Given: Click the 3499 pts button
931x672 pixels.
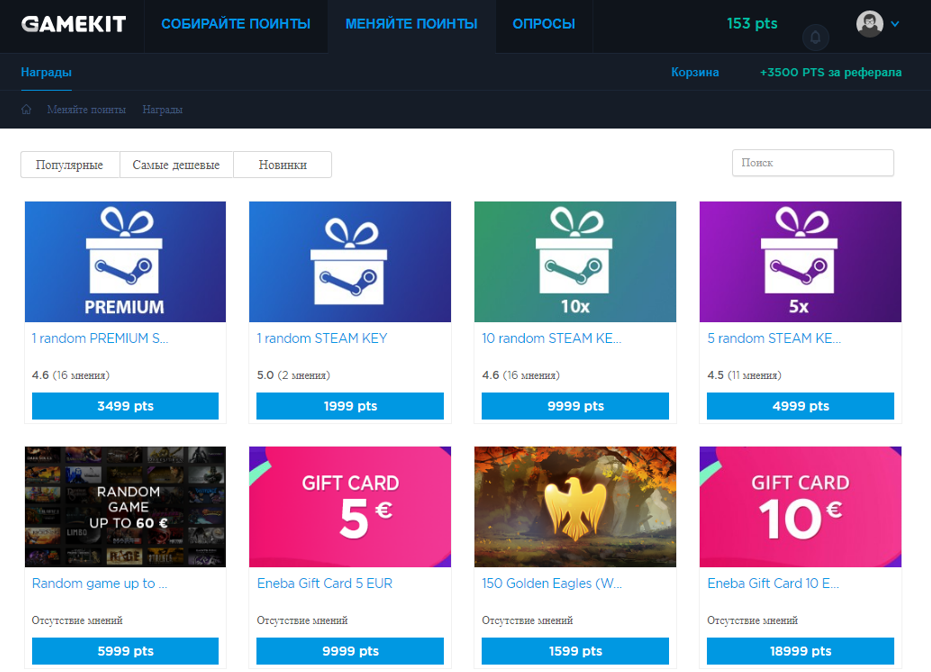Looking at the screenshot, I should click(x=125, y=406).
